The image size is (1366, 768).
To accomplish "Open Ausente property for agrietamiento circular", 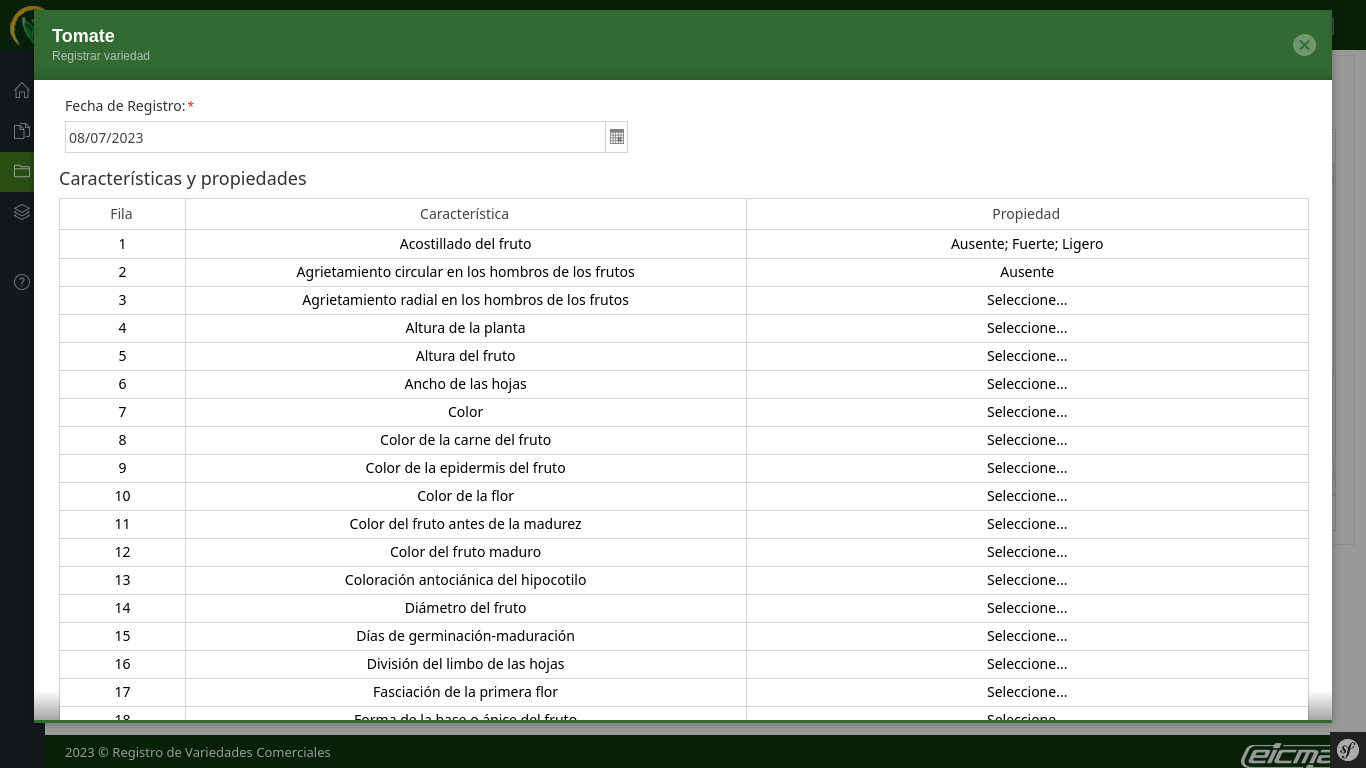I will tap(1026, 272).
